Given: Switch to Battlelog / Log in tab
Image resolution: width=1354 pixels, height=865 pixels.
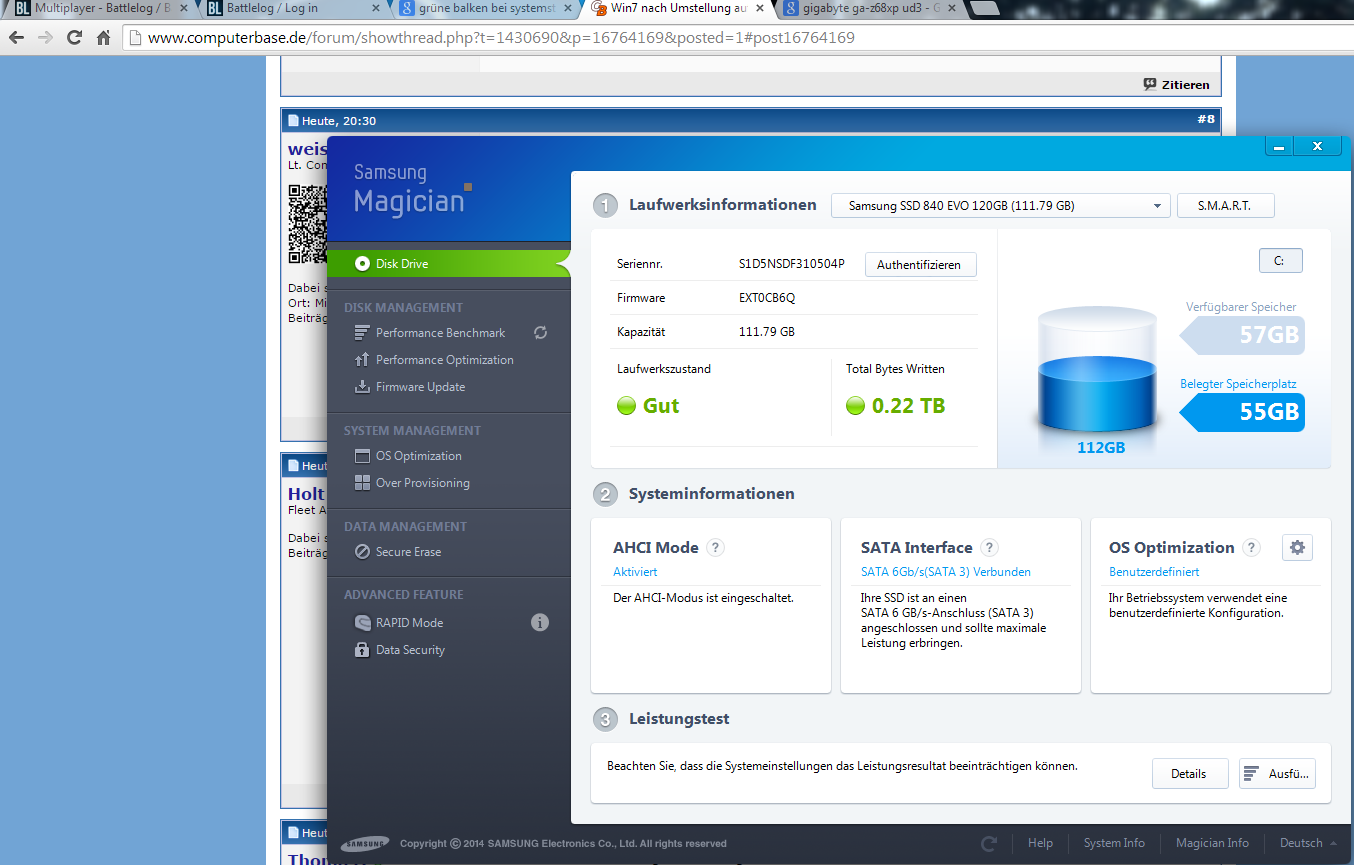Looking at the screenshot, I should click(290, 9).
